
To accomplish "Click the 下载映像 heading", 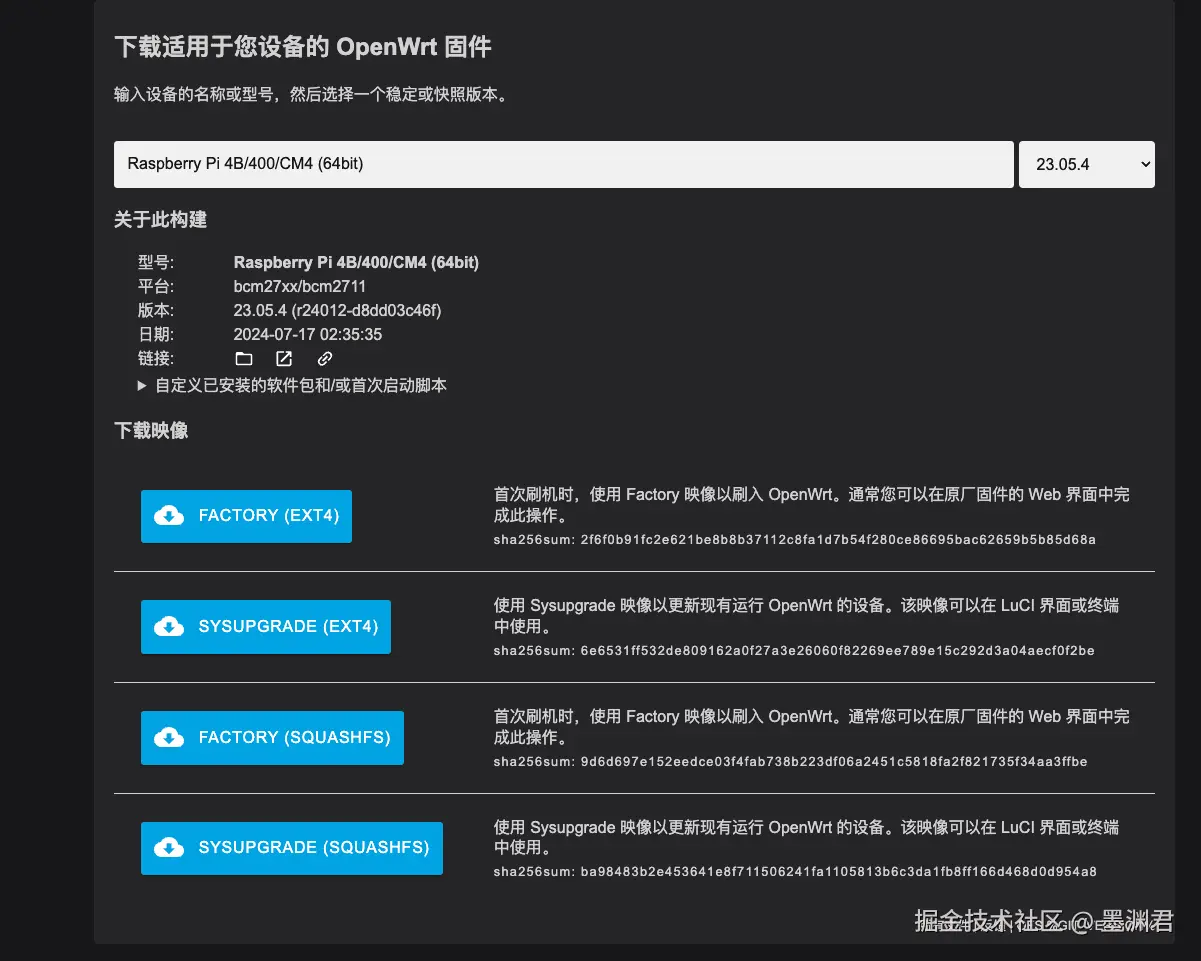I will coord(151,431).
